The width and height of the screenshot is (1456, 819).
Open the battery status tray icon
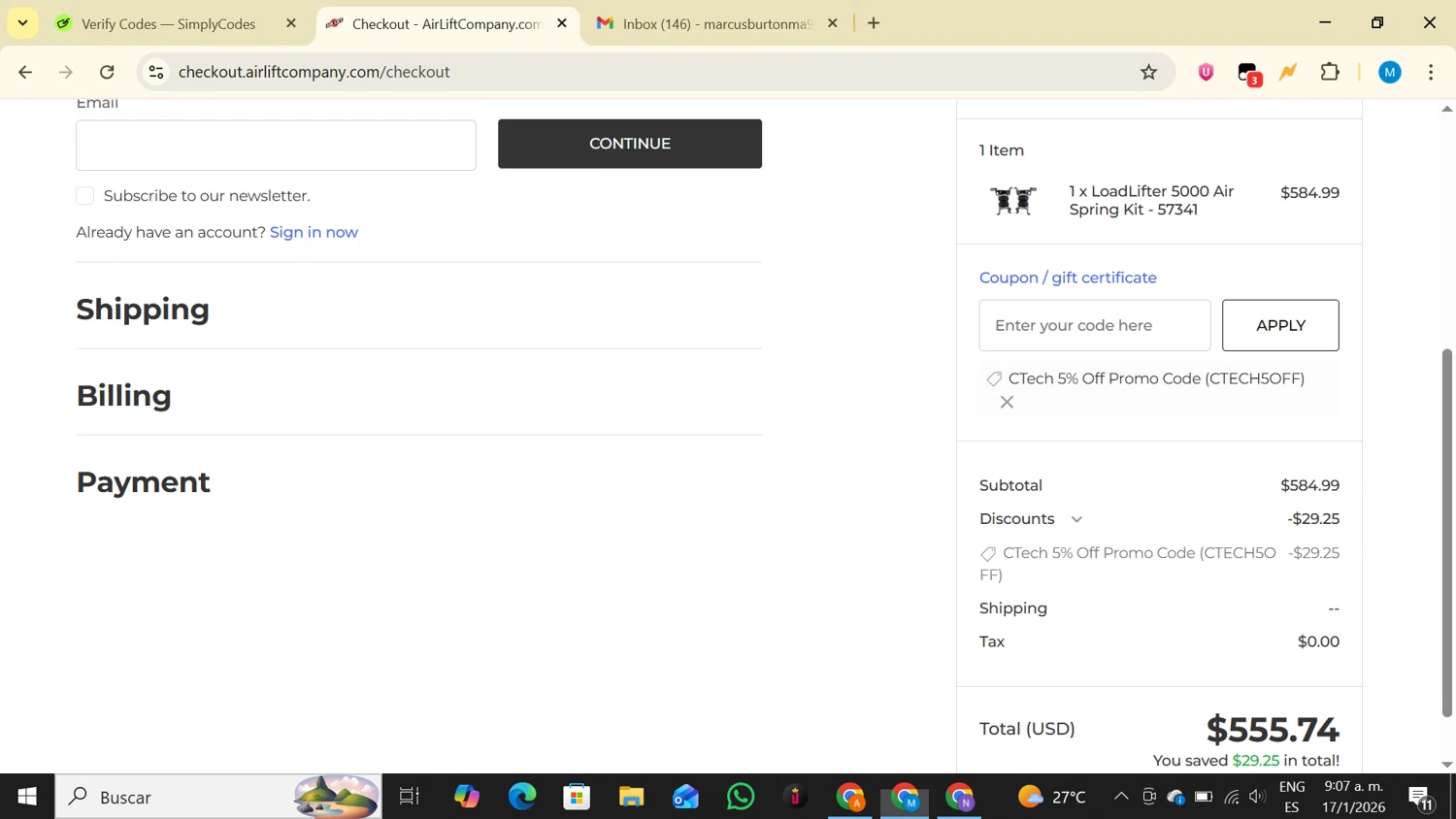pyautogui.click(x=1204, y=797)
